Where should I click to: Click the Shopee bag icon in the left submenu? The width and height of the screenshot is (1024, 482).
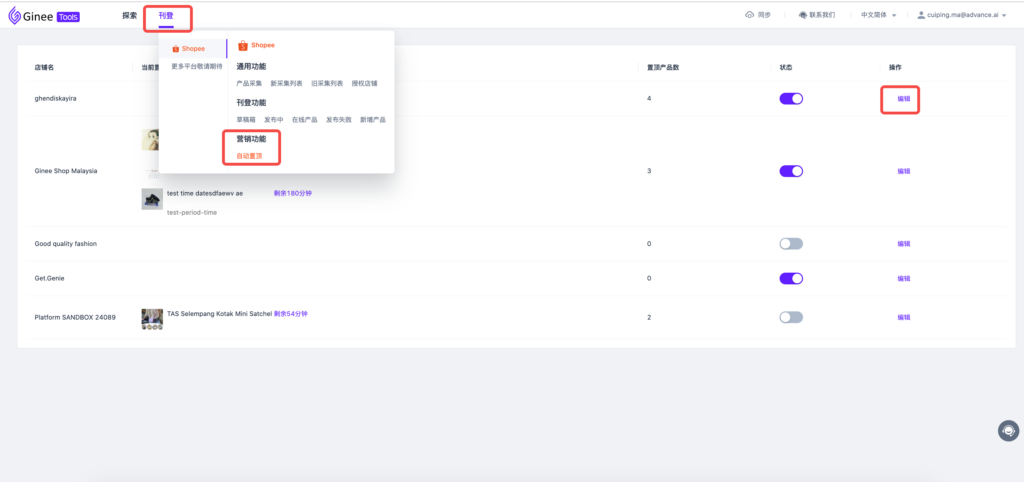(x=176, y=48)
